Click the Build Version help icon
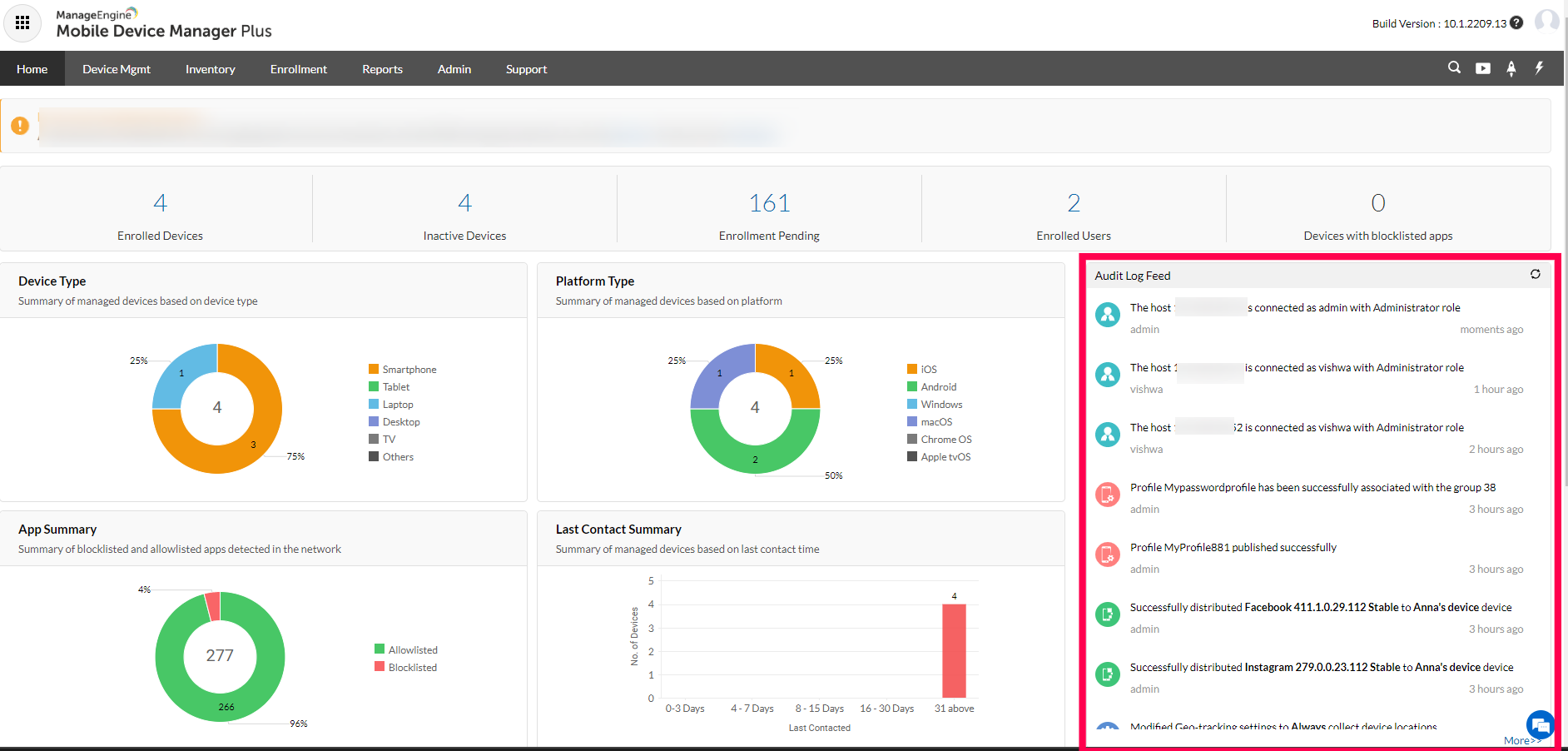 [1516, 23]
